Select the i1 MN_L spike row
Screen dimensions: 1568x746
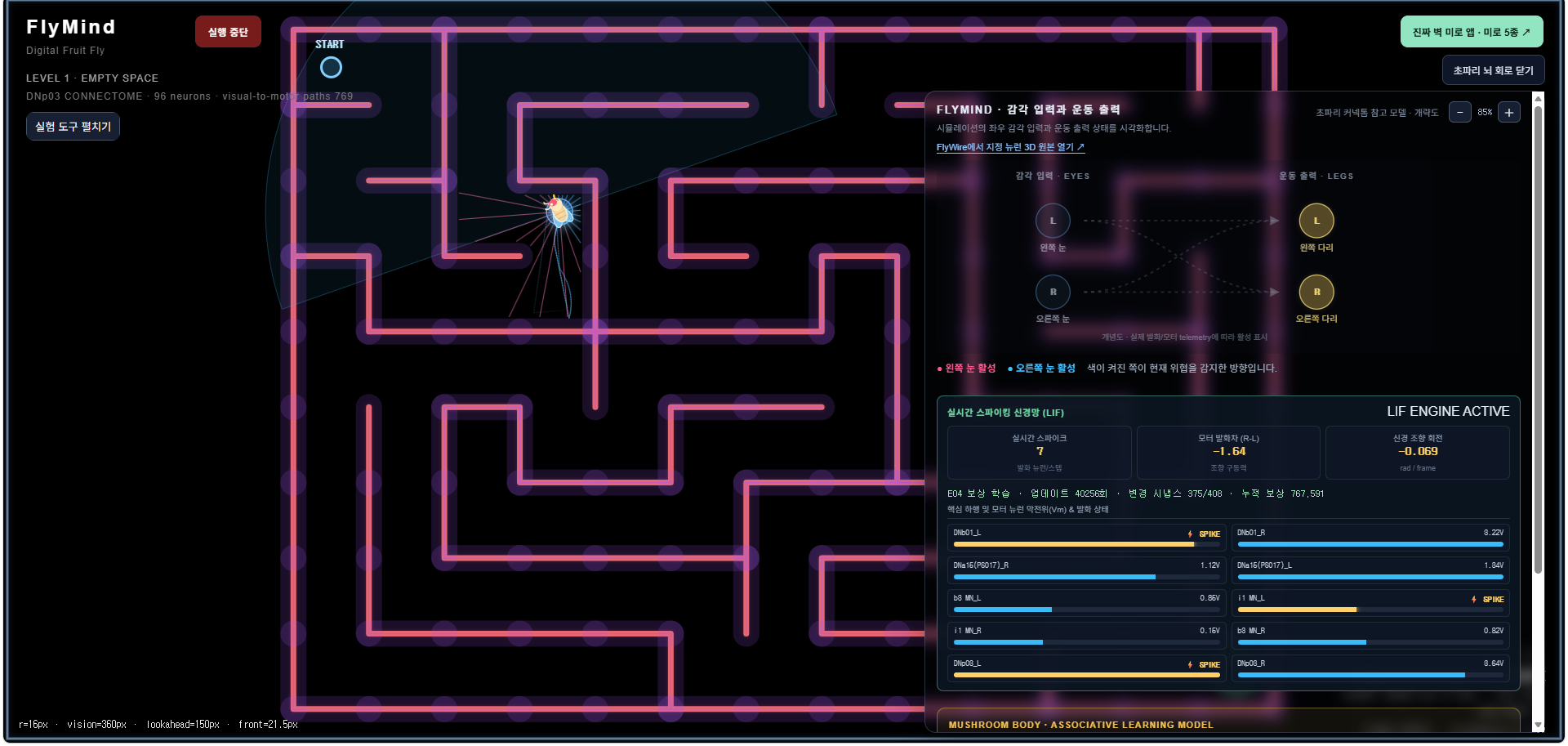pyautogui.click(x=1370, y=603)
